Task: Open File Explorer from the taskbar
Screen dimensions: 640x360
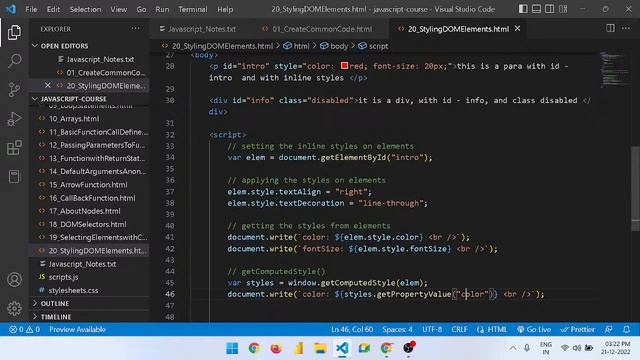Action: pyautogui.click(x=320, y=348)
